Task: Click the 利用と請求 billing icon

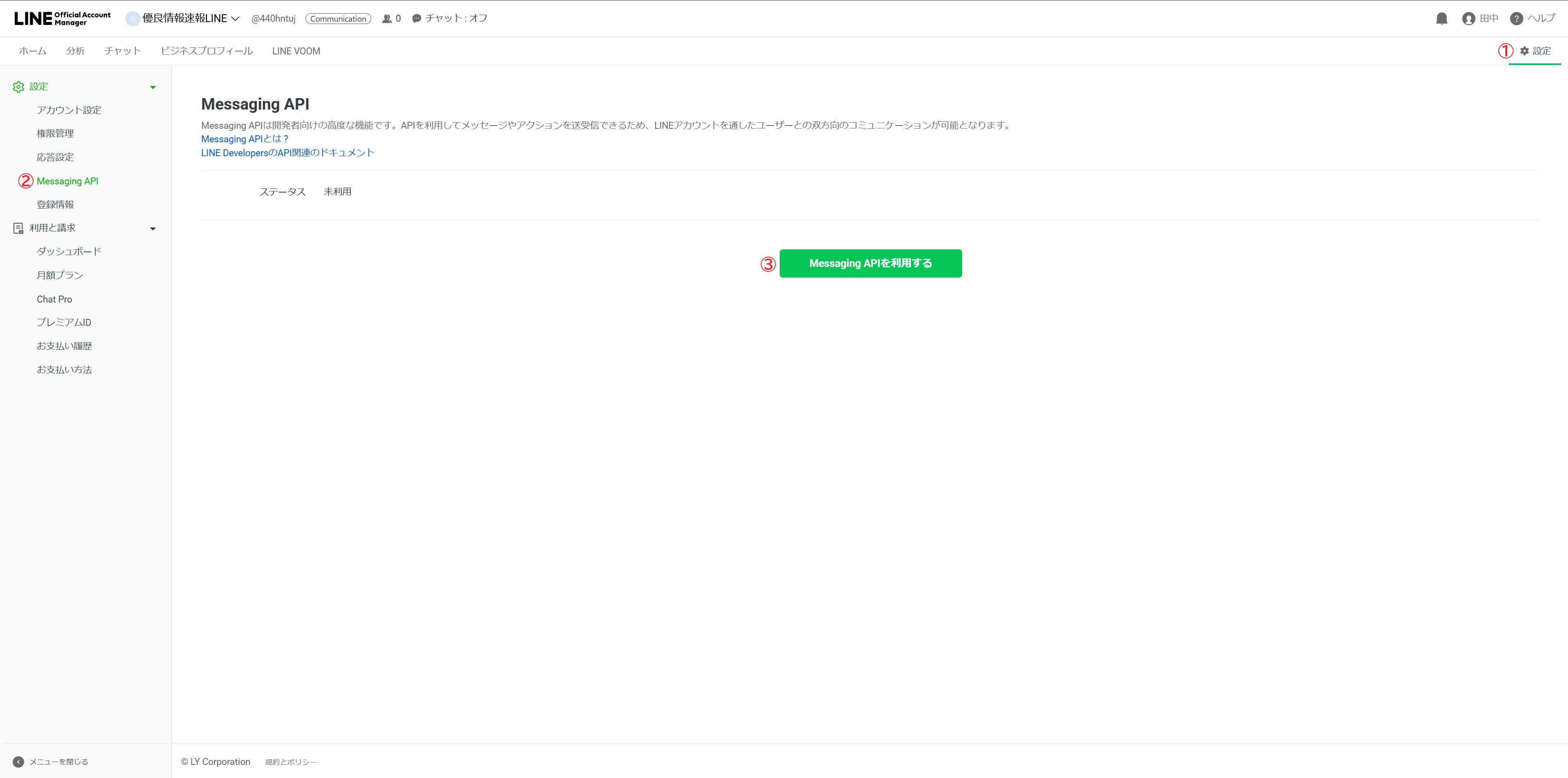Action: point(18,228)
